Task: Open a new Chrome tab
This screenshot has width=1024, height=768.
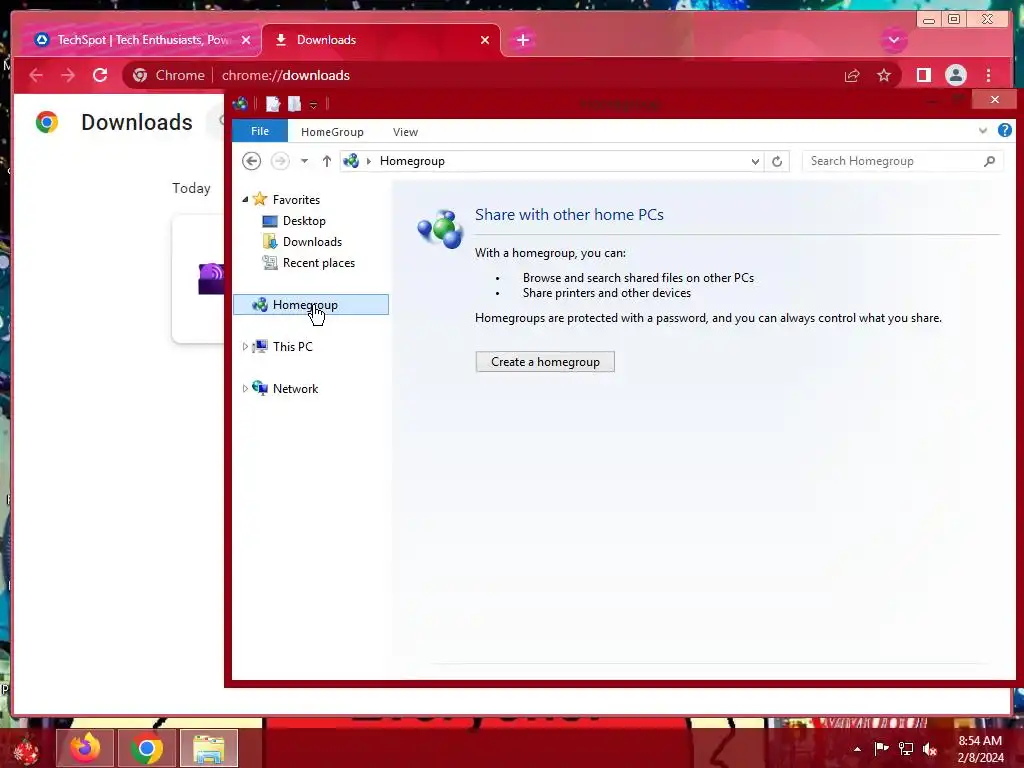Action: 522,40
